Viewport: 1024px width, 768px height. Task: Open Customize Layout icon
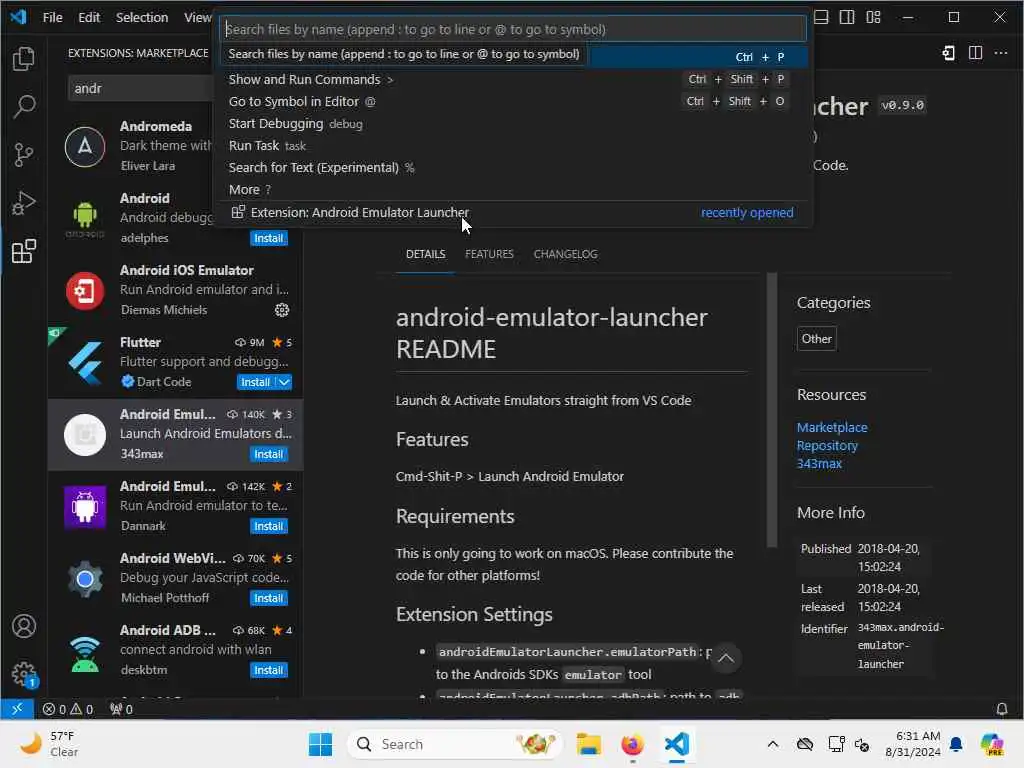click(x=874, y=17)
